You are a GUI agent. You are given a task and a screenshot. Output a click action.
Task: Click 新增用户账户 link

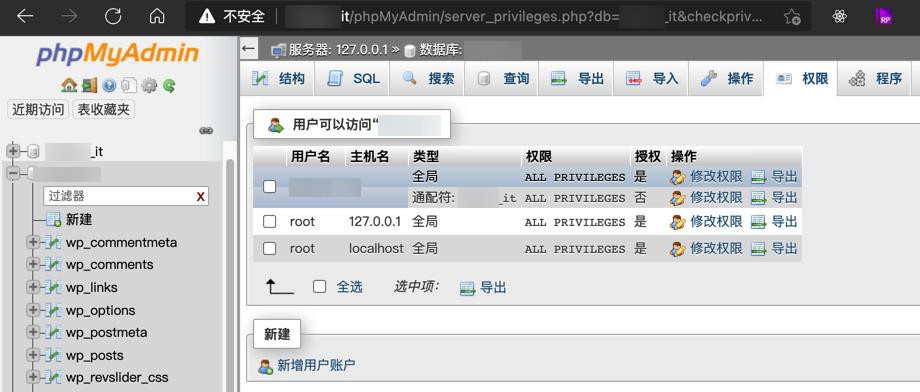(316, 366)
